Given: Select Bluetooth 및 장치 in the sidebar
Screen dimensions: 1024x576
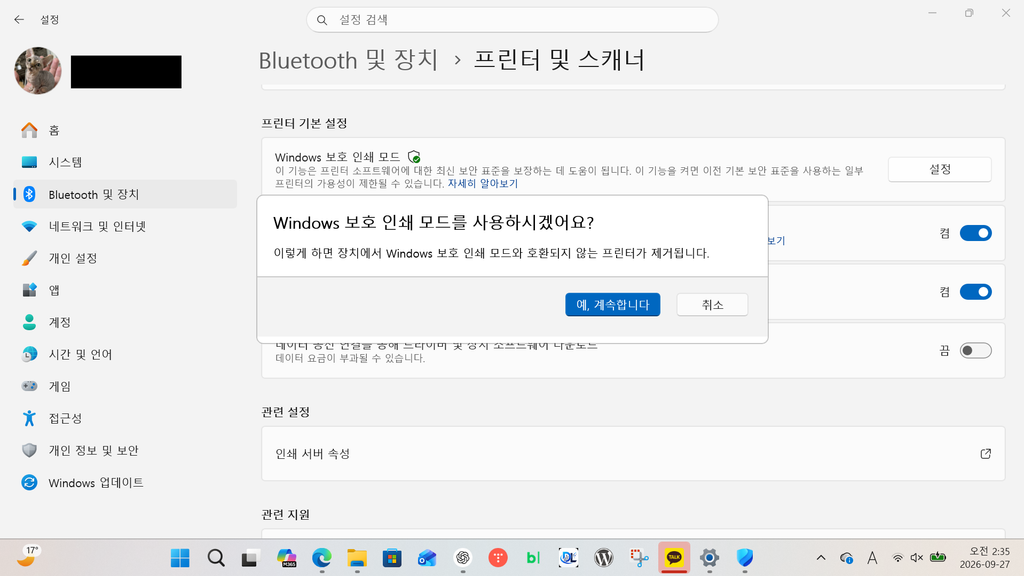Looking at the screenshot, I should [125, 195].
